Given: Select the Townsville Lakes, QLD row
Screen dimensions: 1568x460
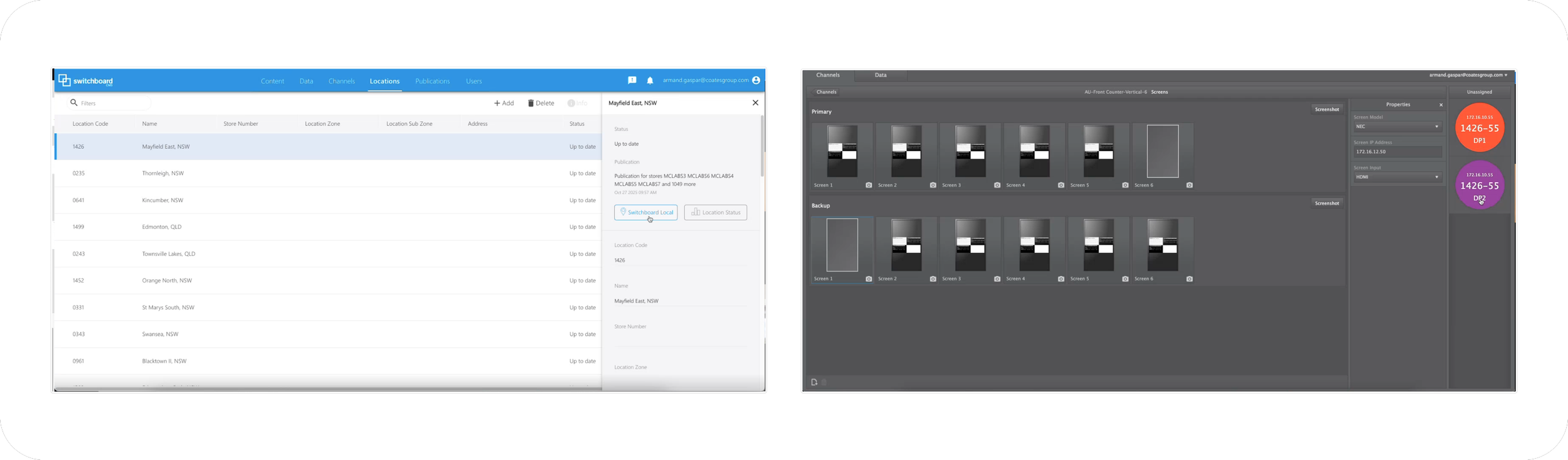Looking at the screenshot, I should [x=327, y=254].
